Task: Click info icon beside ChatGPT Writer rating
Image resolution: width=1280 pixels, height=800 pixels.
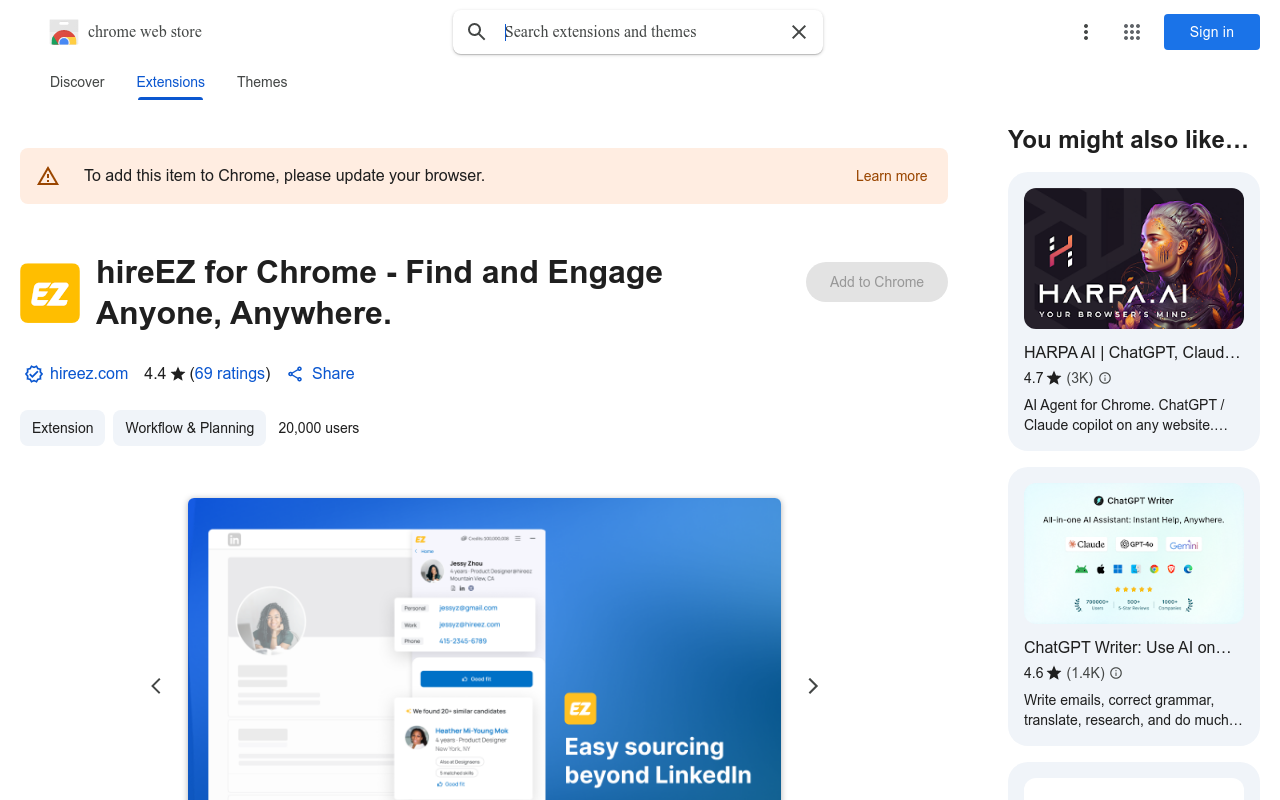Action: tap(1116, 673)
